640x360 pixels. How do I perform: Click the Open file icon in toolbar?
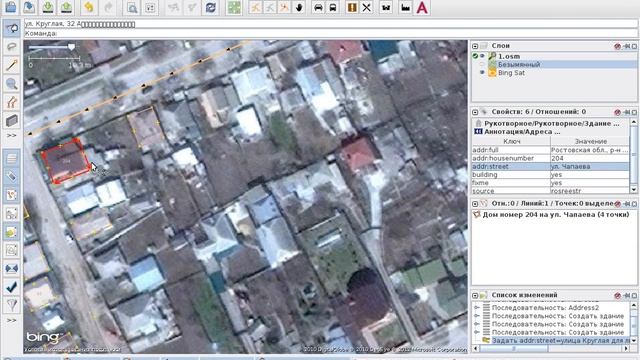click(11, 7)
